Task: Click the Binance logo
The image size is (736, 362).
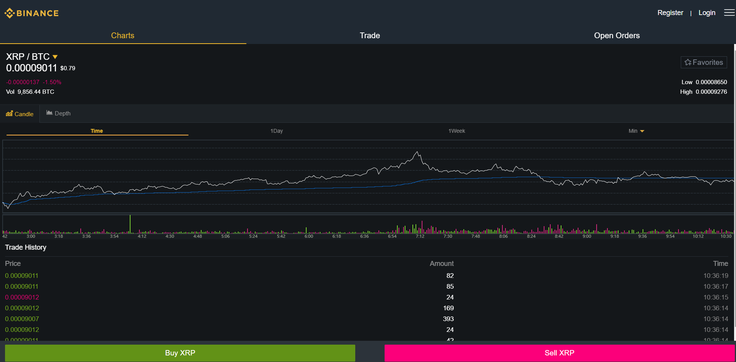Action: [31, 13]
